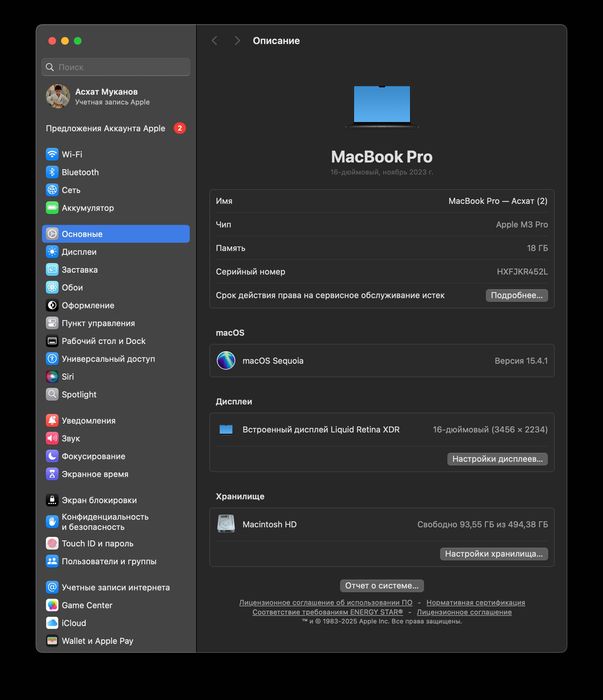This screenshot has height=700, width=603.
Task: Open the Game Center icon
Action: point(52,605)
